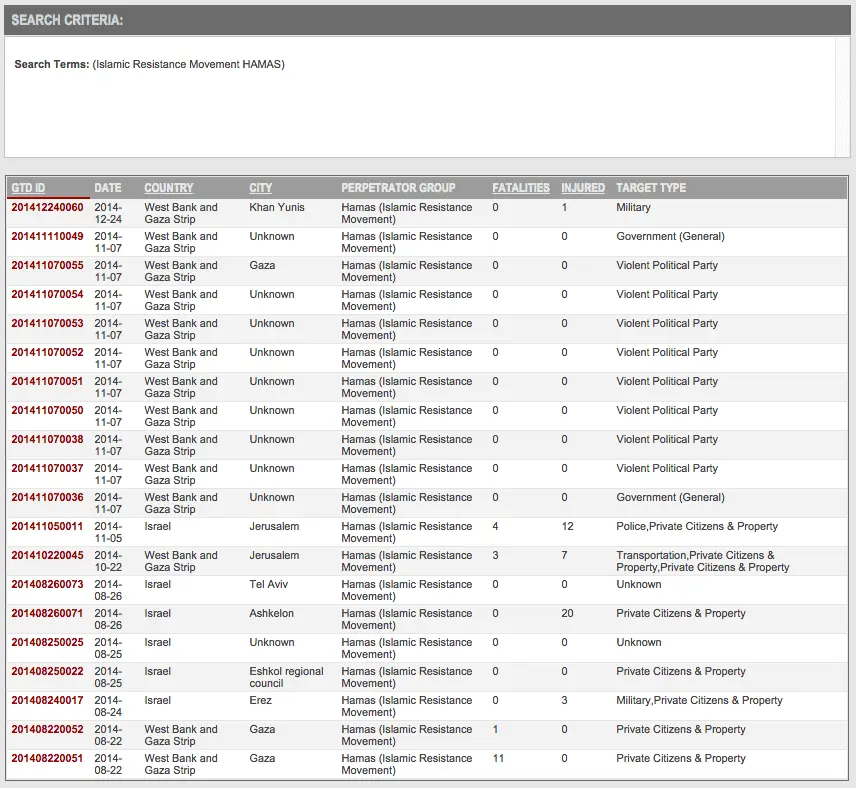Sort results by City column header
The width and height of the screenshot is (856, 788).
(x=260, y=188)
